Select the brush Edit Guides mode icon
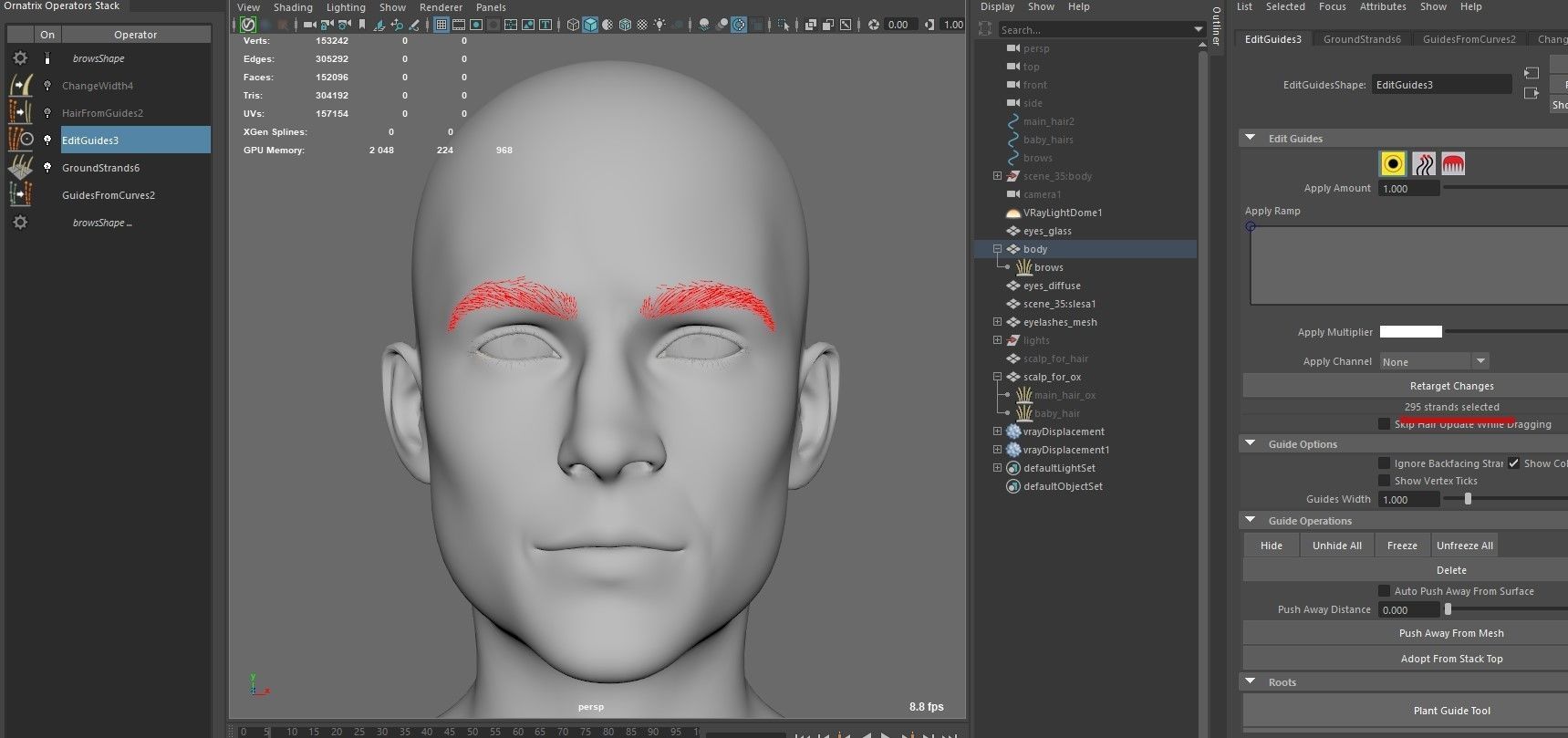 (x=1393, y=163)
